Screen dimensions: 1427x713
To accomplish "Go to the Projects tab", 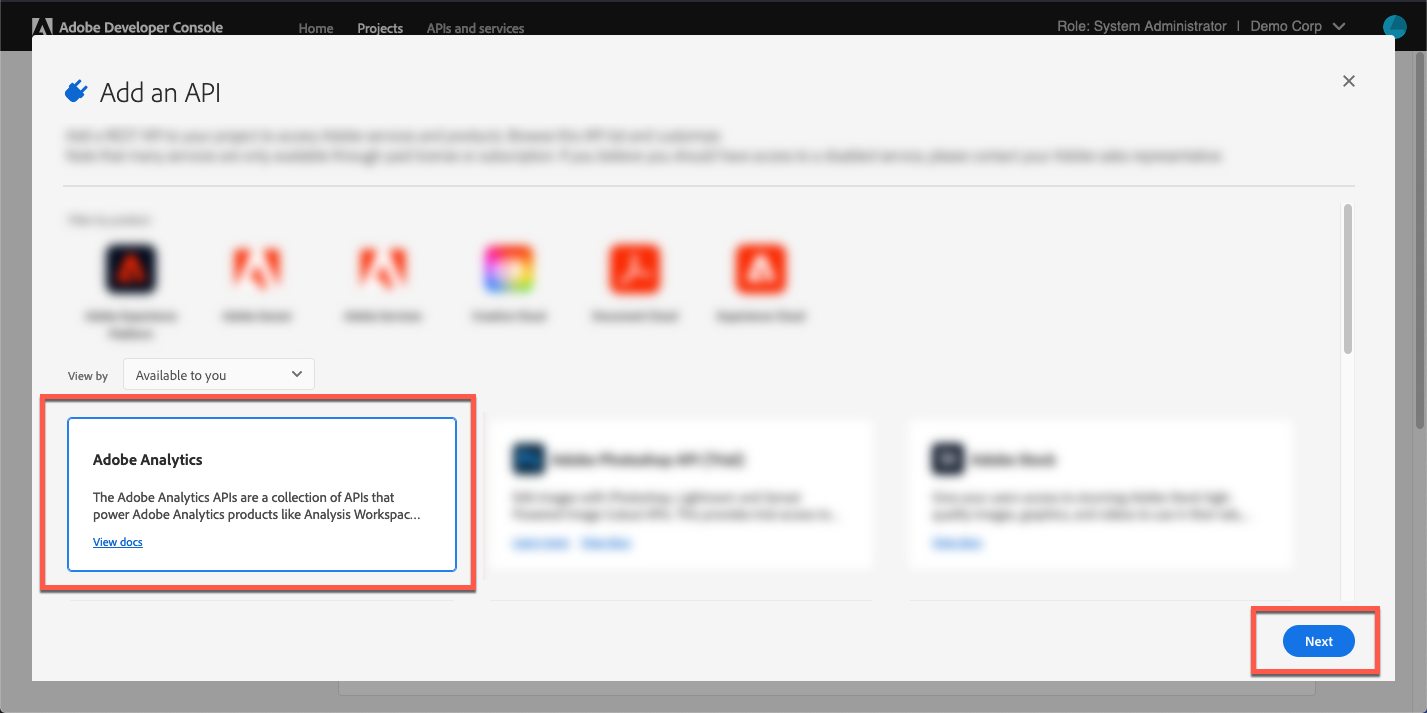I will pyautogui.click(x=380, y=28).
